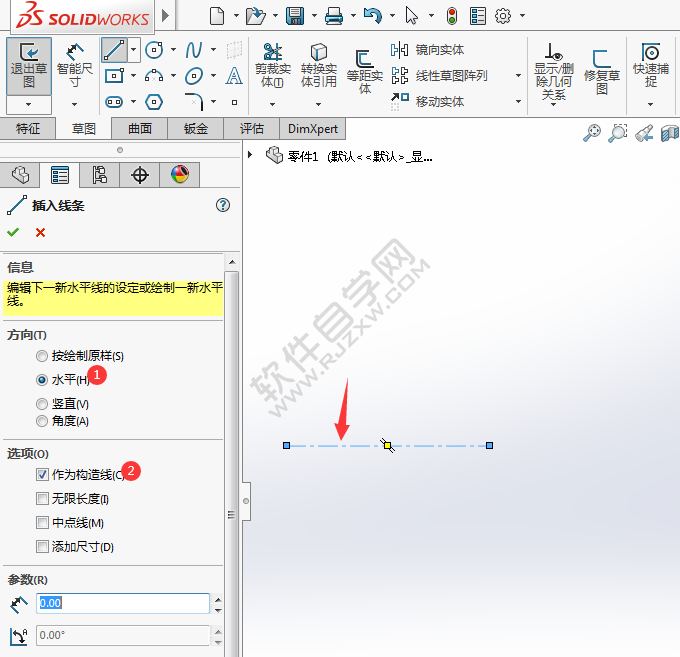Select the Polygon sketch tool
The height and width of the screenshot is (657, 680).
pyautogui.click(x=154, y=102)
